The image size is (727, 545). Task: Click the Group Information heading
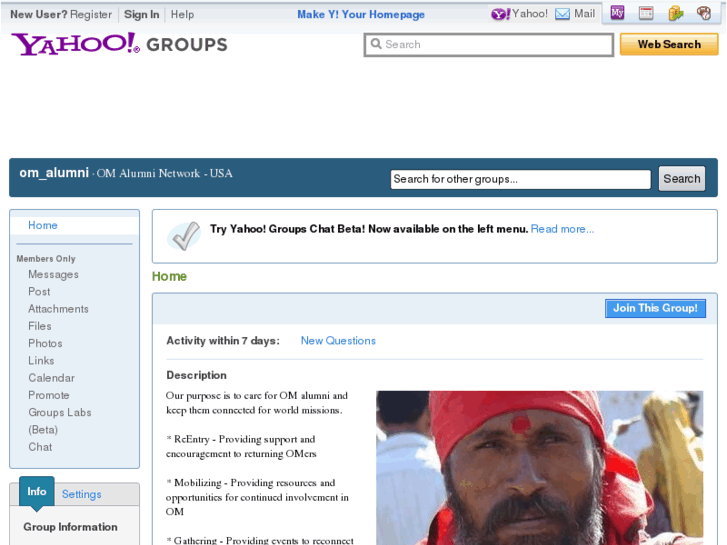70,527
